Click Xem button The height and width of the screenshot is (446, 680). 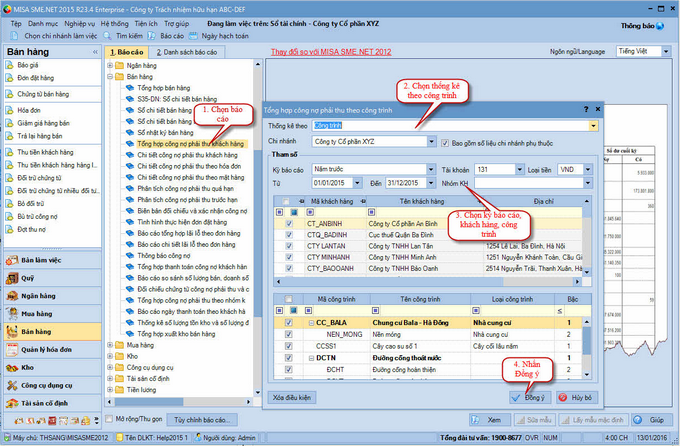coord(489,420)
